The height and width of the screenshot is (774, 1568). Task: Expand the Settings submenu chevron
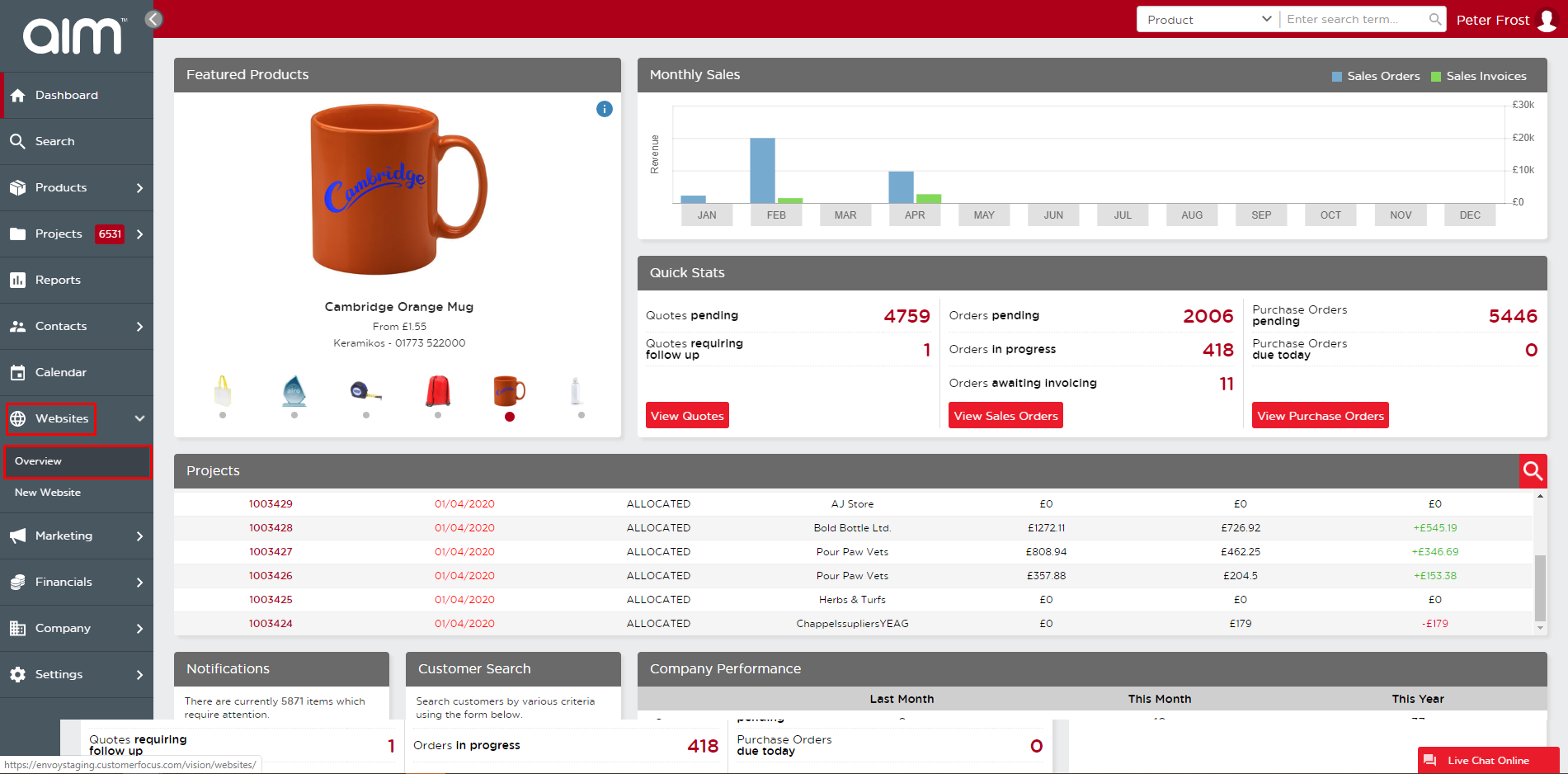[x=139, y=675]
